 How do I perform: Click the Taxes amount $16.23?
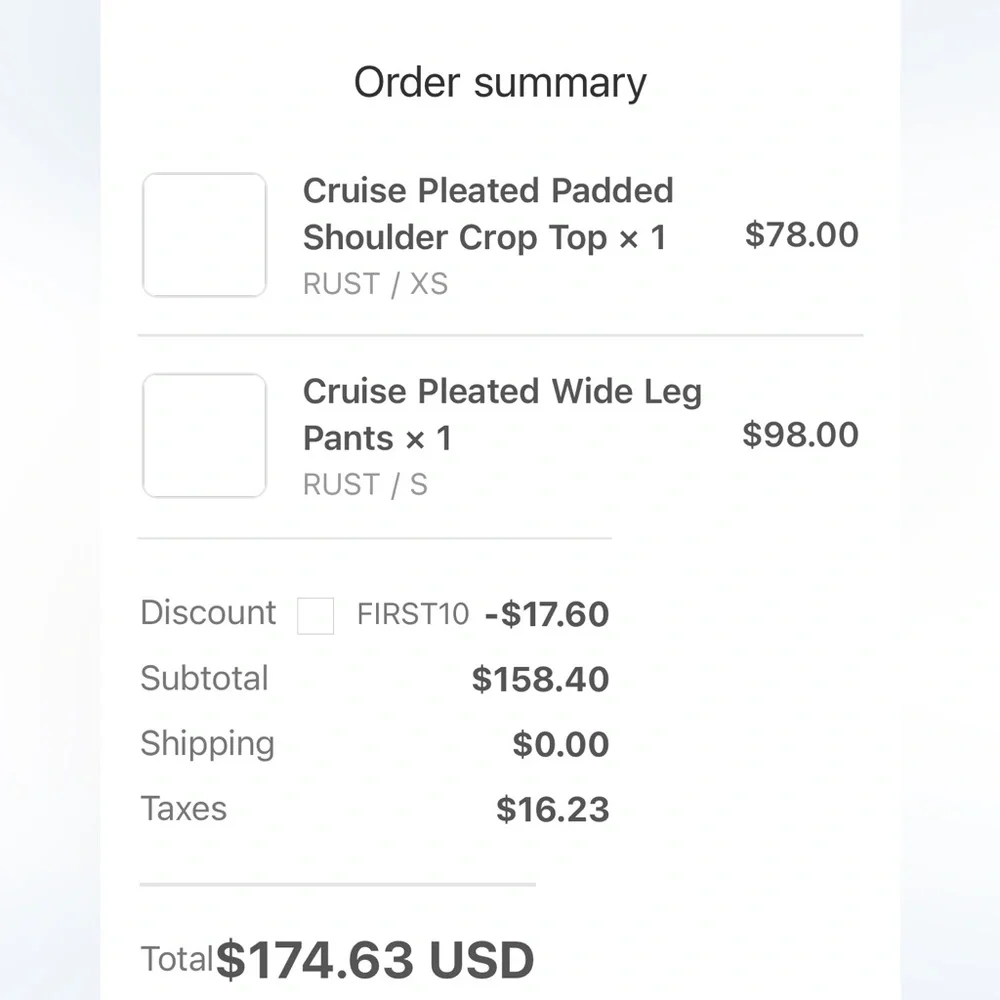pos(552,809)
